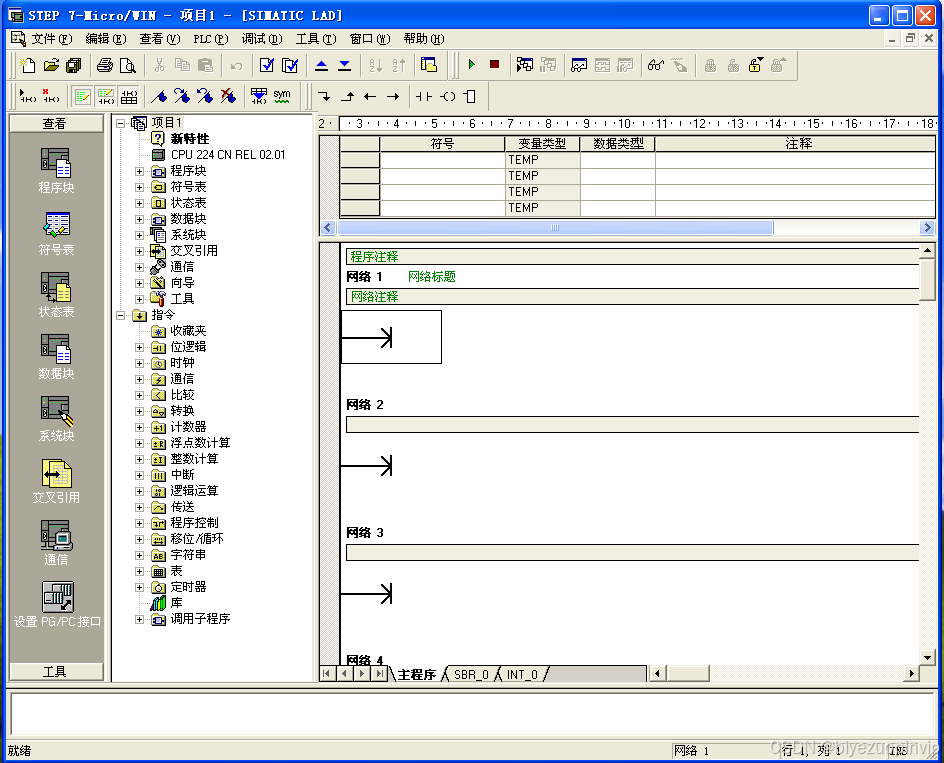This screenshot has width=944, height=763.
Task: Save the project with the disk icon
Action: (74, 65)
